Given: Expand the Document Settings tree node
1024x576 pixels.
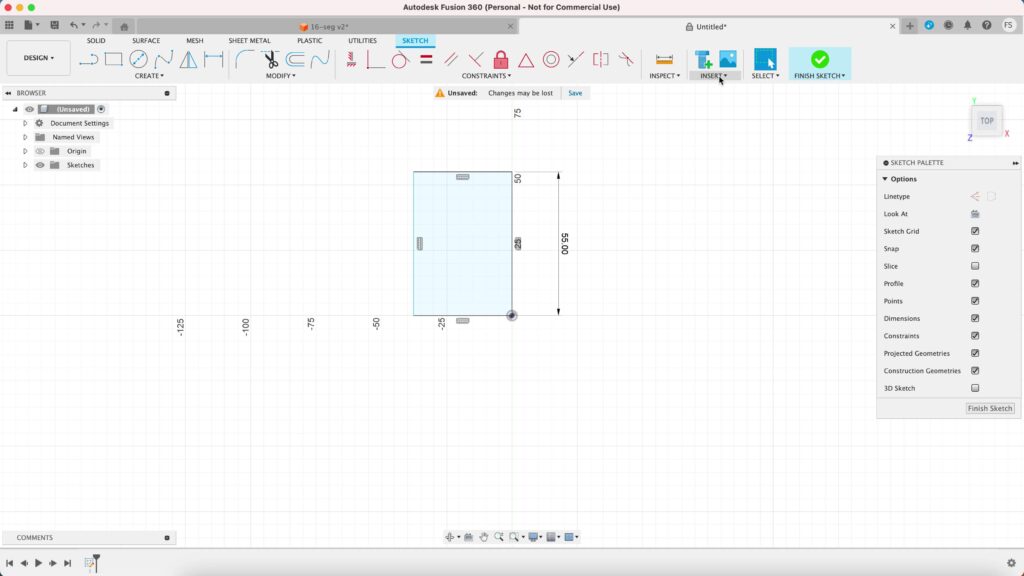Looking at the screenshot, I should [x=25, y=123].
